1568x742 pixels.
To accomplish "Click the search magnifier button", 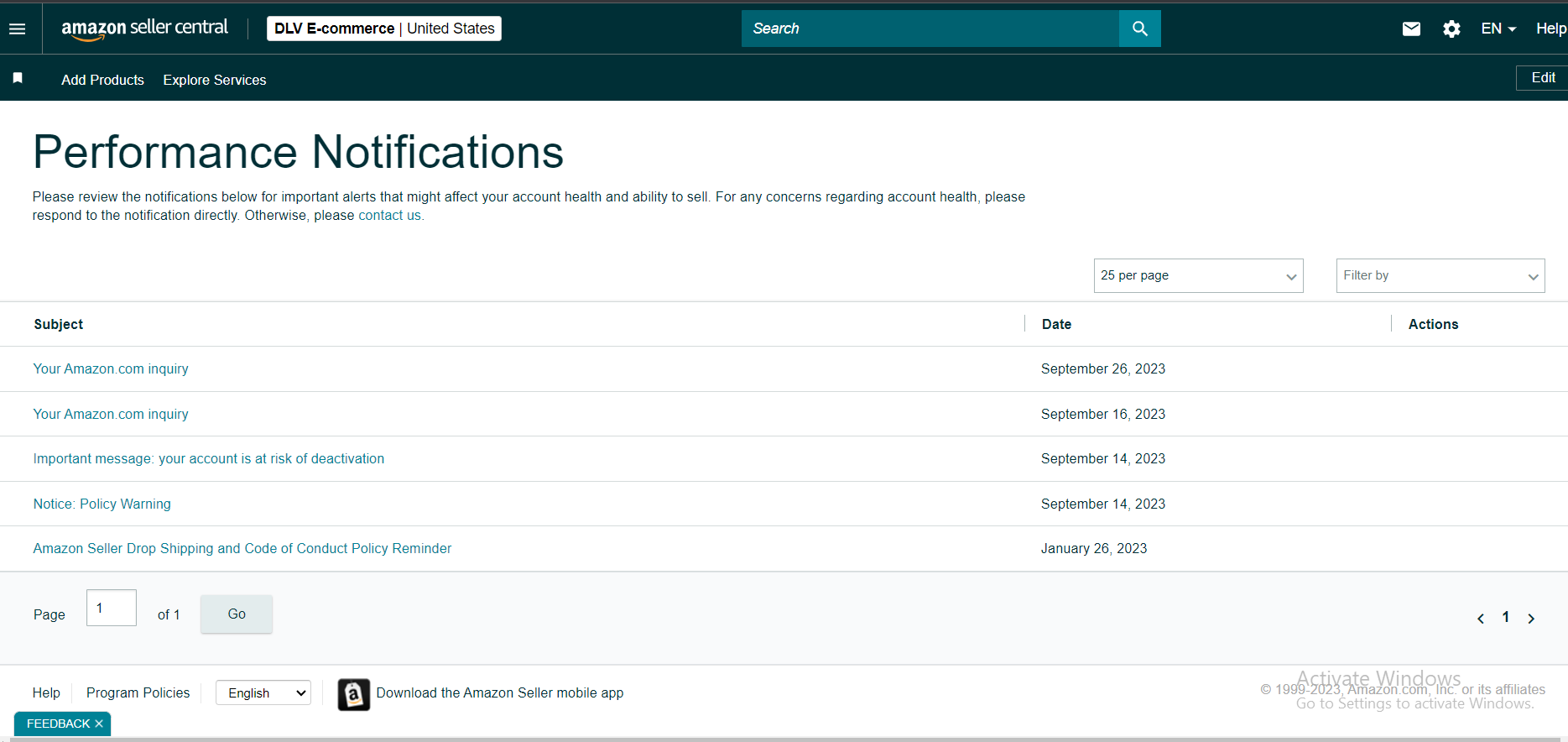I will tap(1139, 29).
